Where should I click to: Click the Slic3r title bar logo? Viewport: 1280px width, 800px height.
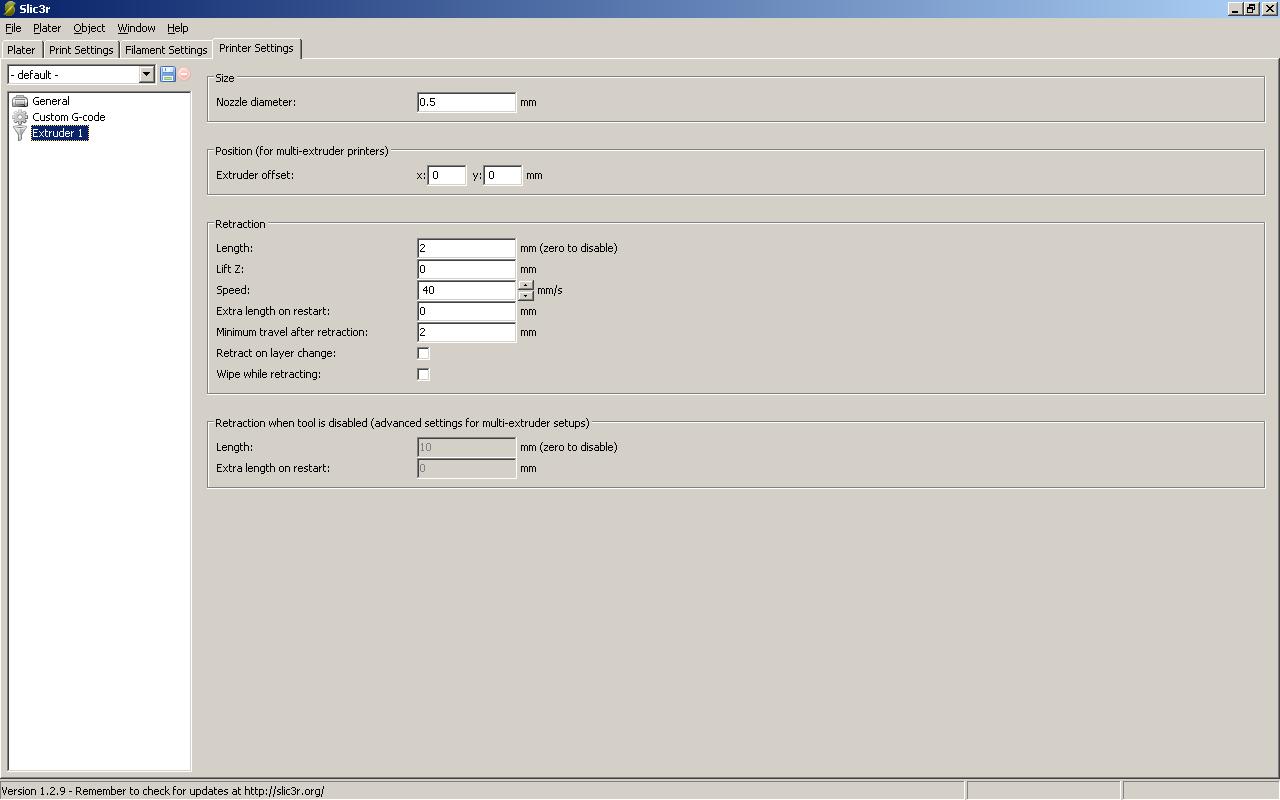pos(9,8)
